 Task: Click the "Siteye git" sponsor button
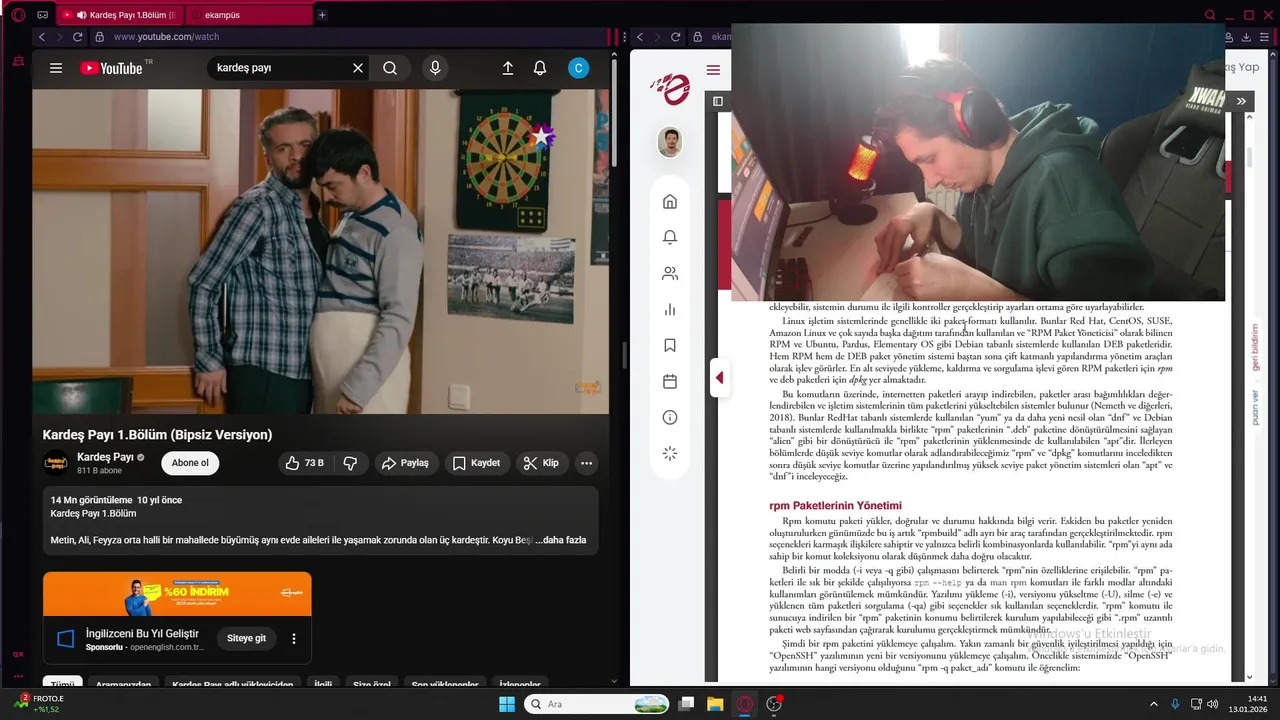[246, 638]
